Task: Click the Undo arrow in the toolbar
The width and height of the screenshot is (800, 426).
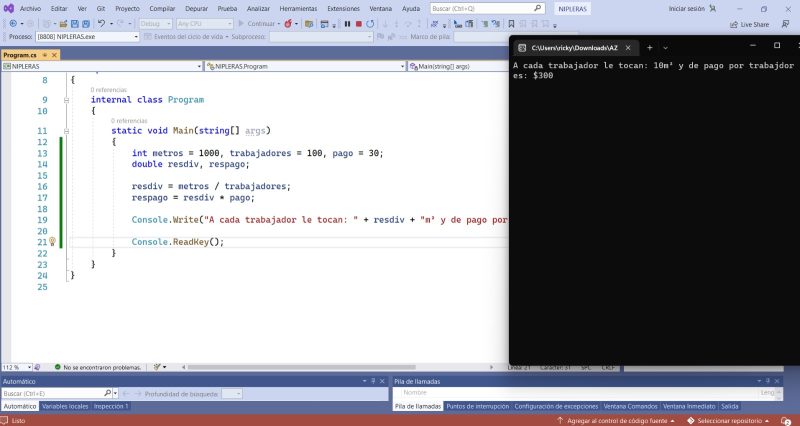Action: click(102, 23)
